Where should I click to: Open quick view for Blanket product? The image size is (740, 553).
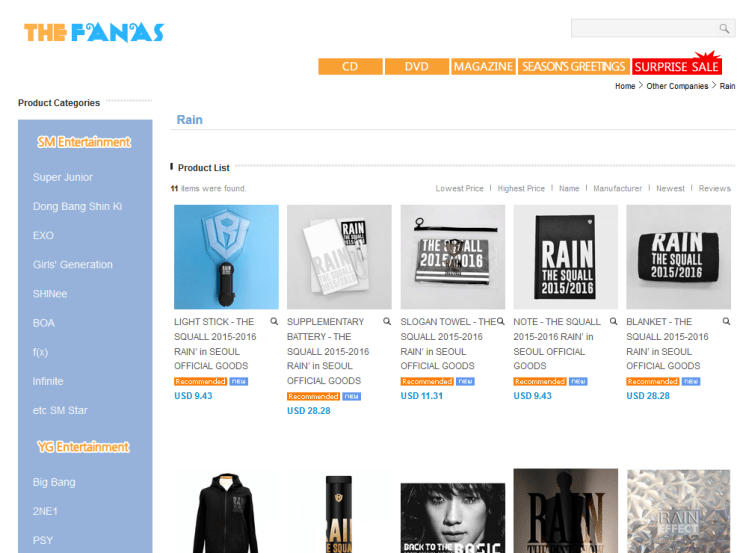point(726,321)
